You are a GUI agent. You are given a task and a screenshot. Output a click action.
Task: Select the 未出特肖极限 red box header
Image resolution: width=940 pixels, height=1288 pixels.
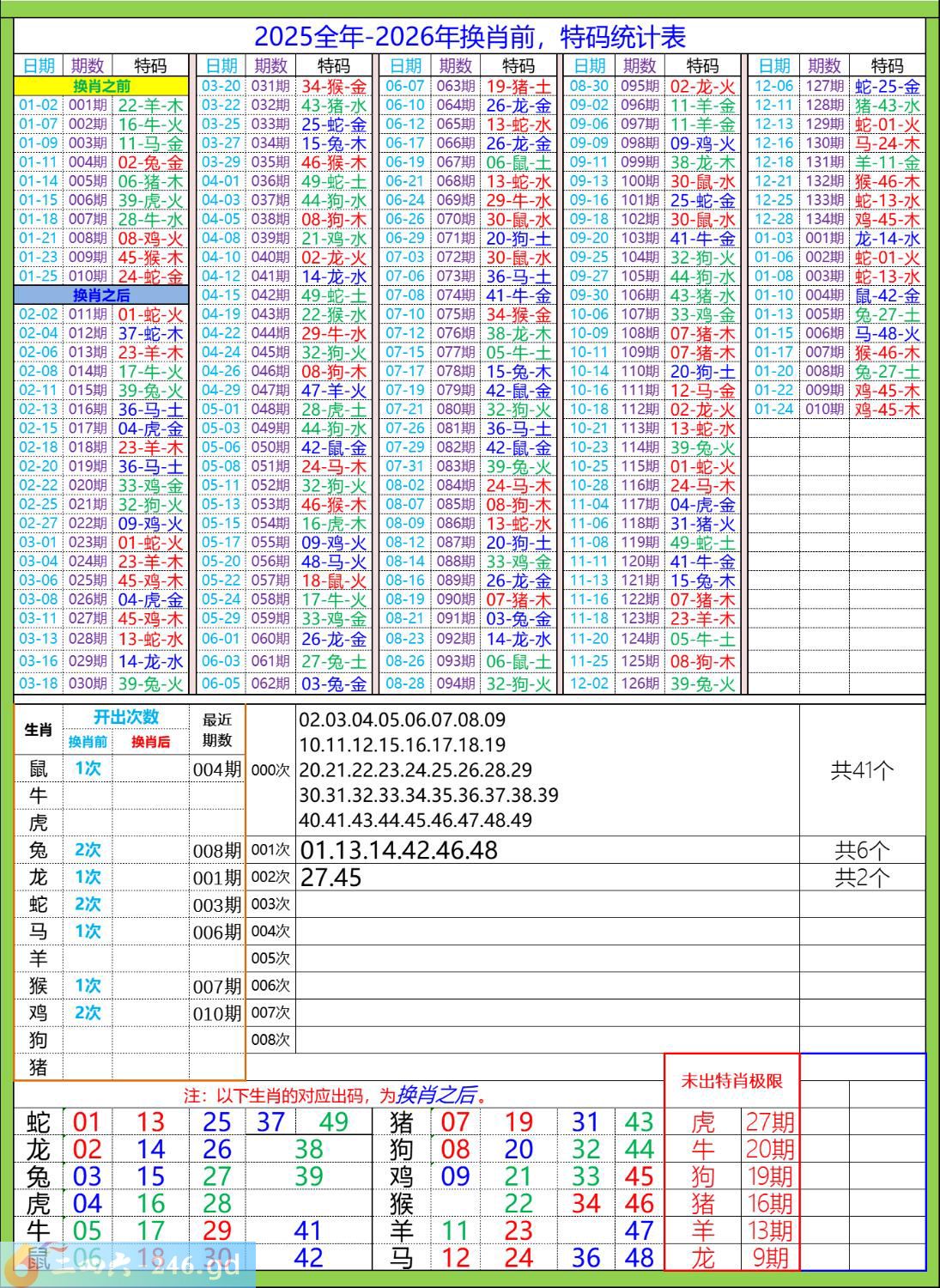coord(731,1081)
